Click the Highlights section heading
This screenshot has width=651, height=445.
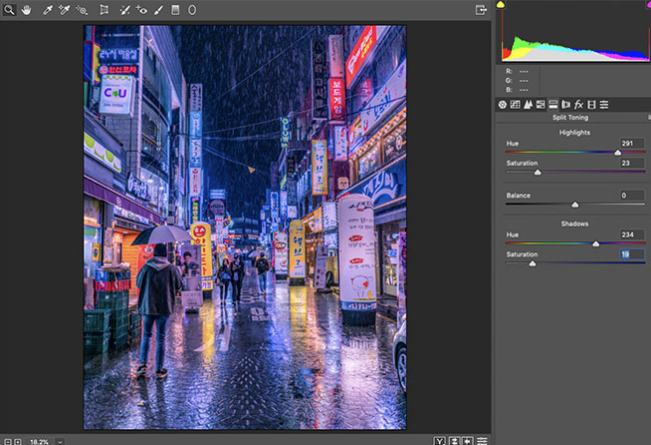tap(575, 133)
